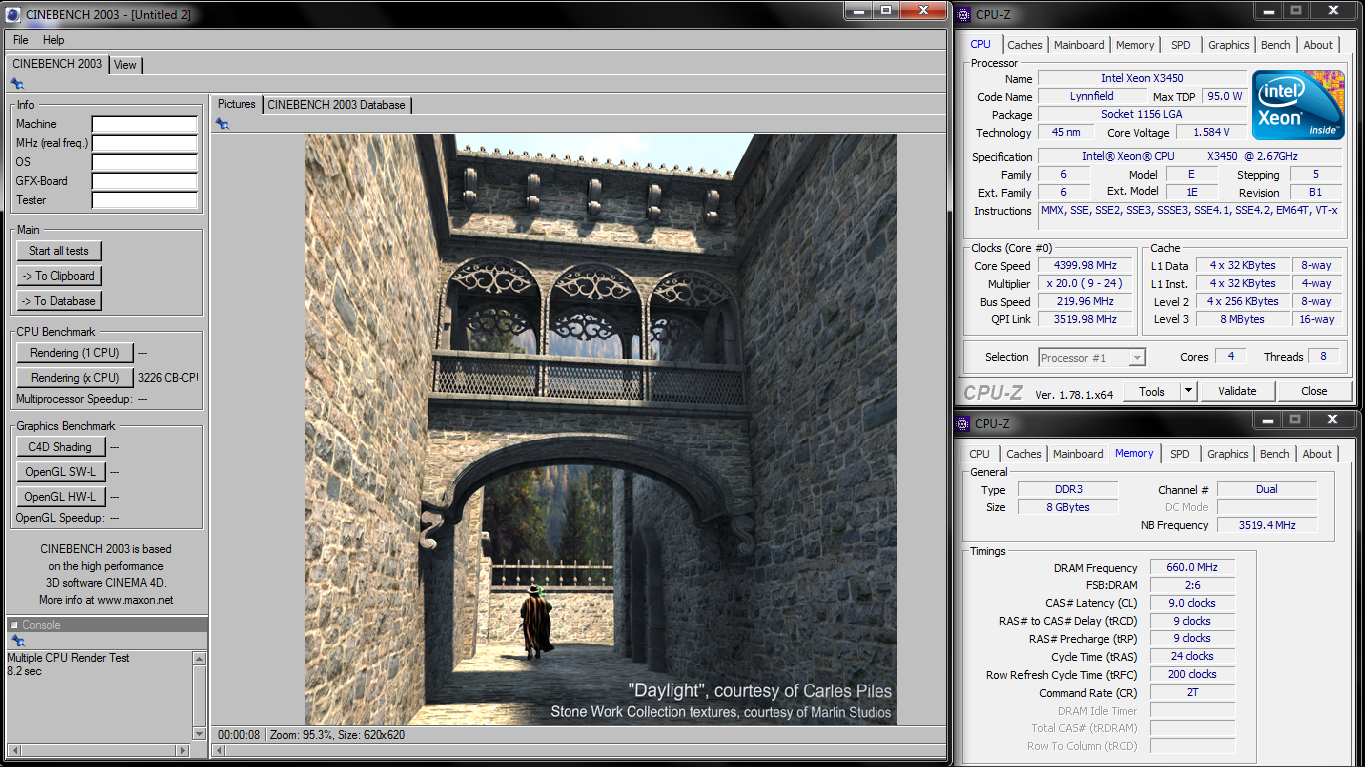Click the 3226 CB-CPU render score
This screenshot has height=767, width=1365.
(x=168, y=378)
